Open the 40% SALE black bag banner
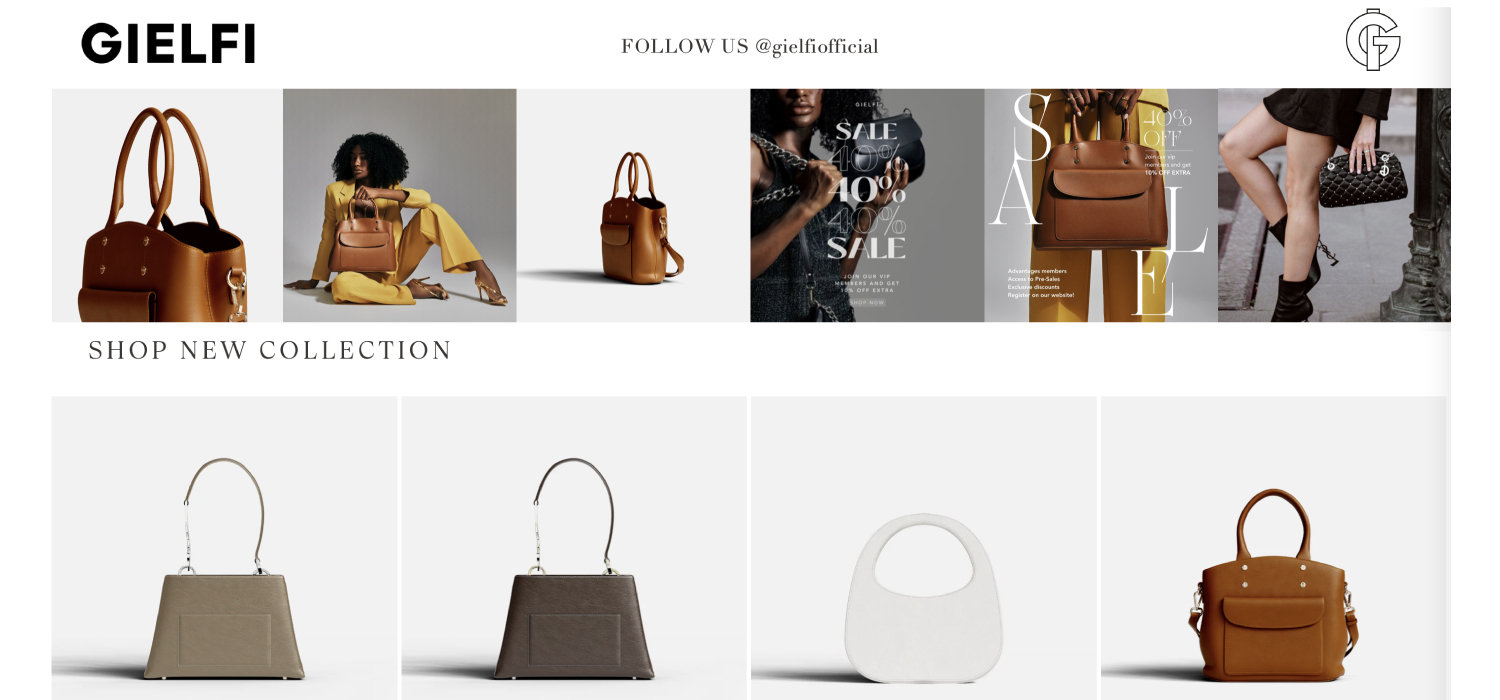This screenshot has width=1500, height=700. [867, 205]
